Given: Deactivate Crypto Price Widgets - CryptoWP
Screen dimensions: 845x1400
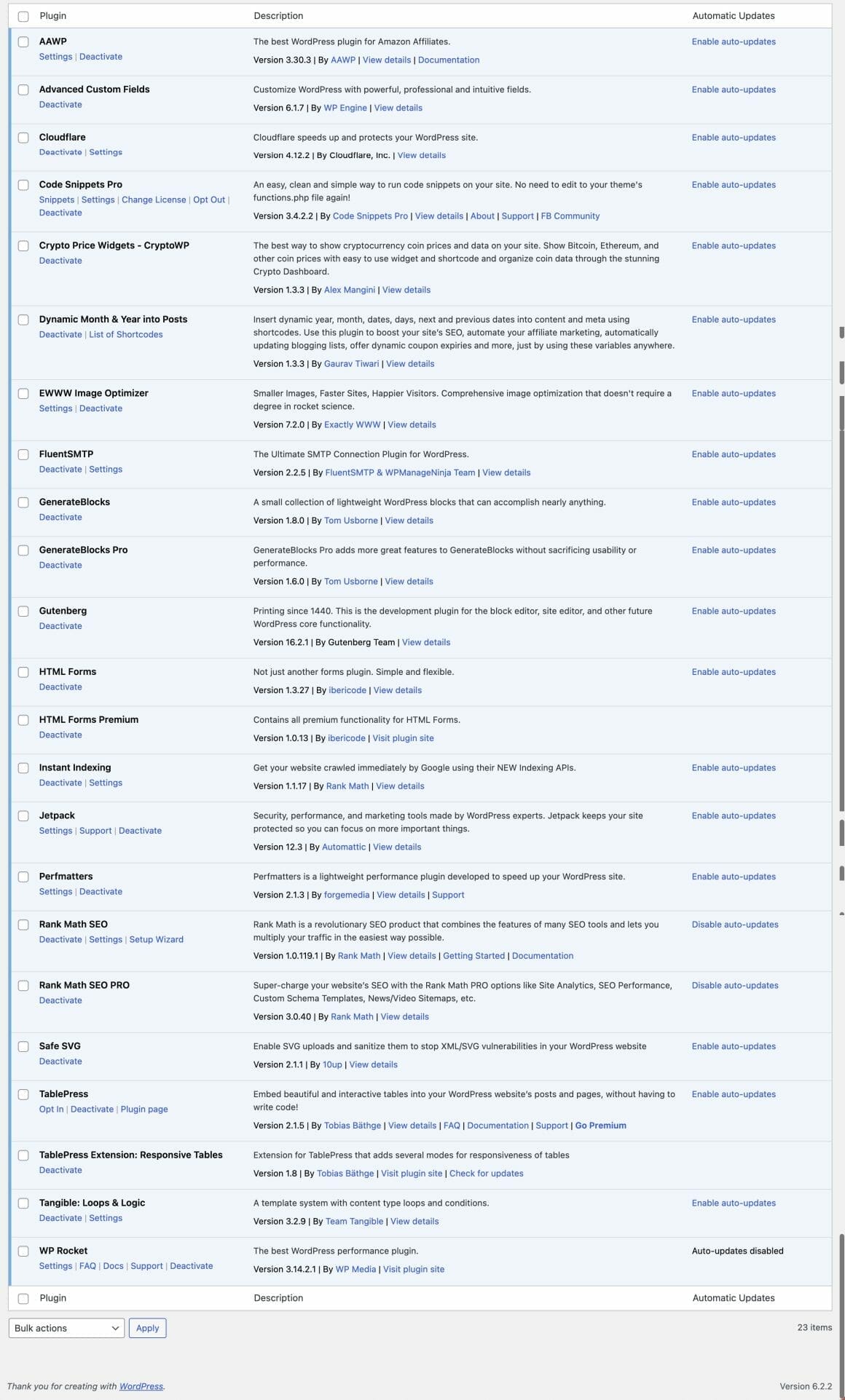Looking at the screenshot, I should (x=60, y=261).
